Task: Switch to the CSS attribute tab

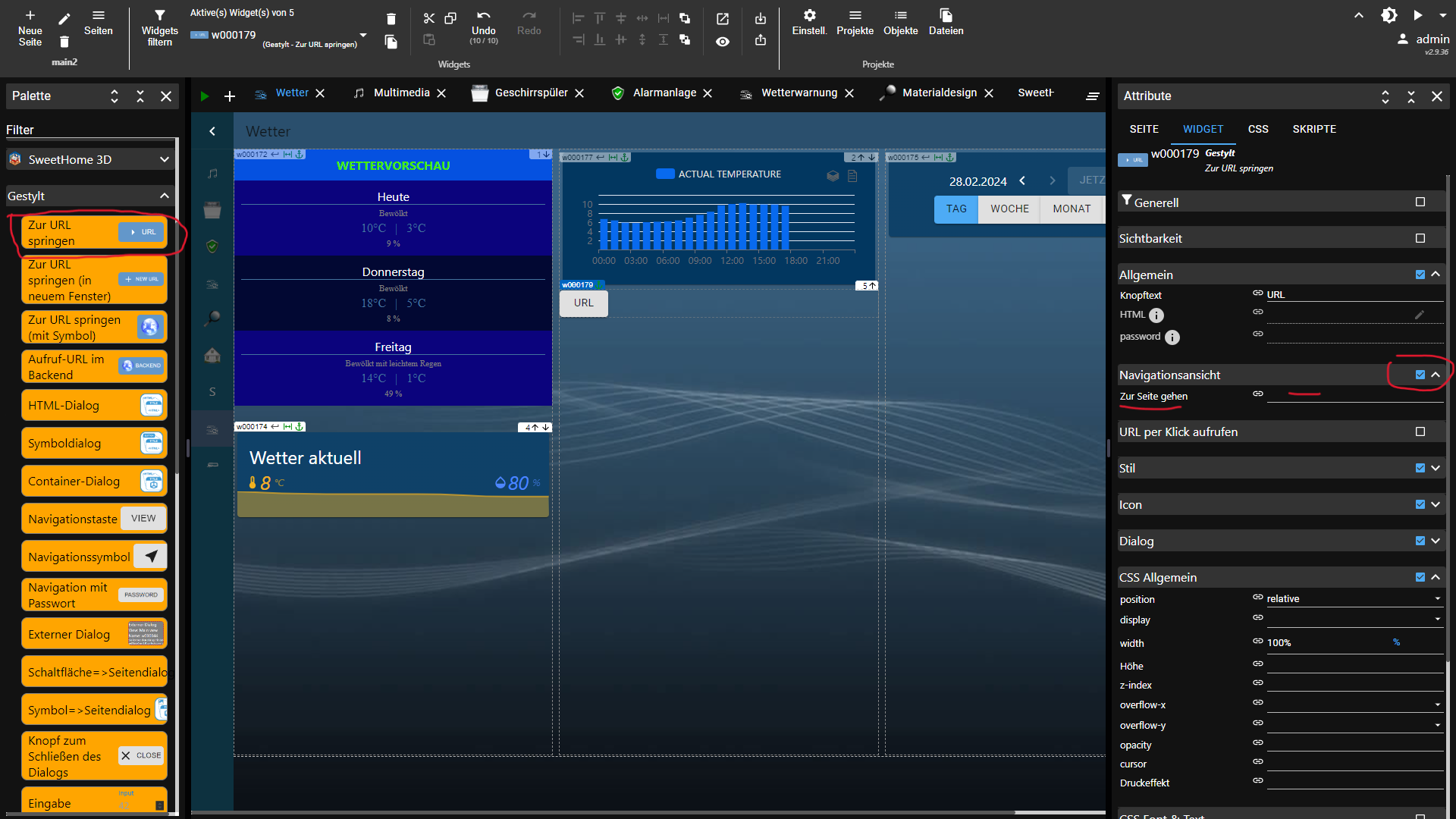Action: tap(1257, 129)
